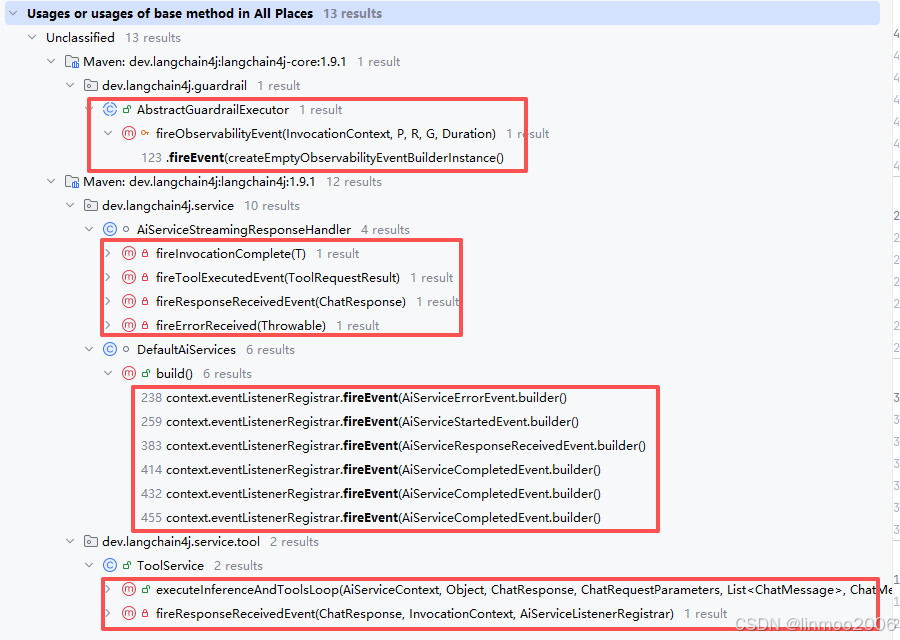This screenshot has height=640, width=900.
Task: Open line 238 AiServiceErrorEvent.builder() usage
Action: 354,398
